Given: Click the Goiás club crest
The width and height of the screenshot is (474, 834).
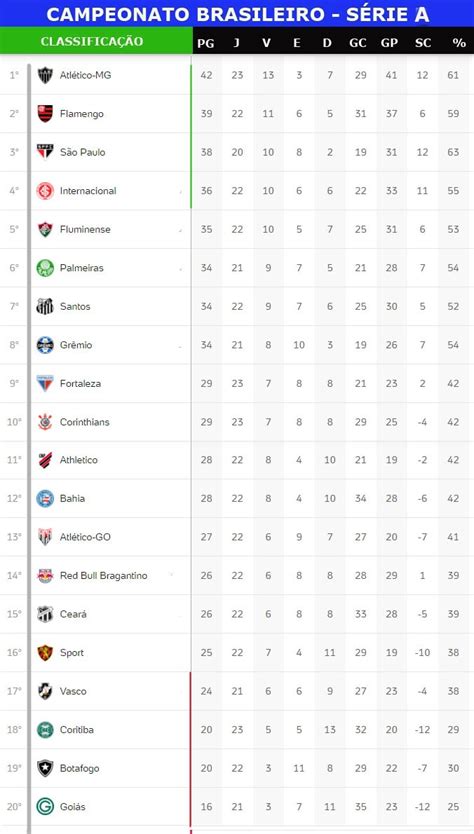Looking at the screenshot, I should point(45,806).
